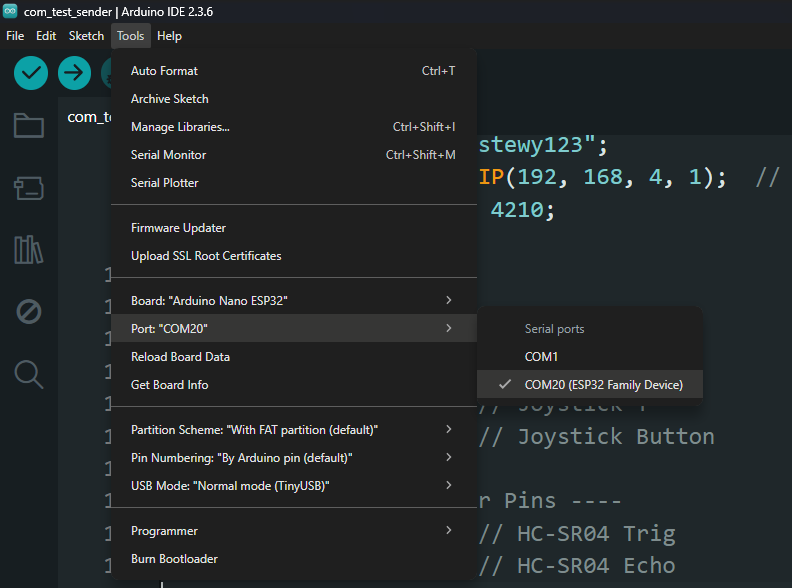792x588 pixels.
Task: Select checked COM20 (ESP32 Family Device) port
Action: point(589,384)
